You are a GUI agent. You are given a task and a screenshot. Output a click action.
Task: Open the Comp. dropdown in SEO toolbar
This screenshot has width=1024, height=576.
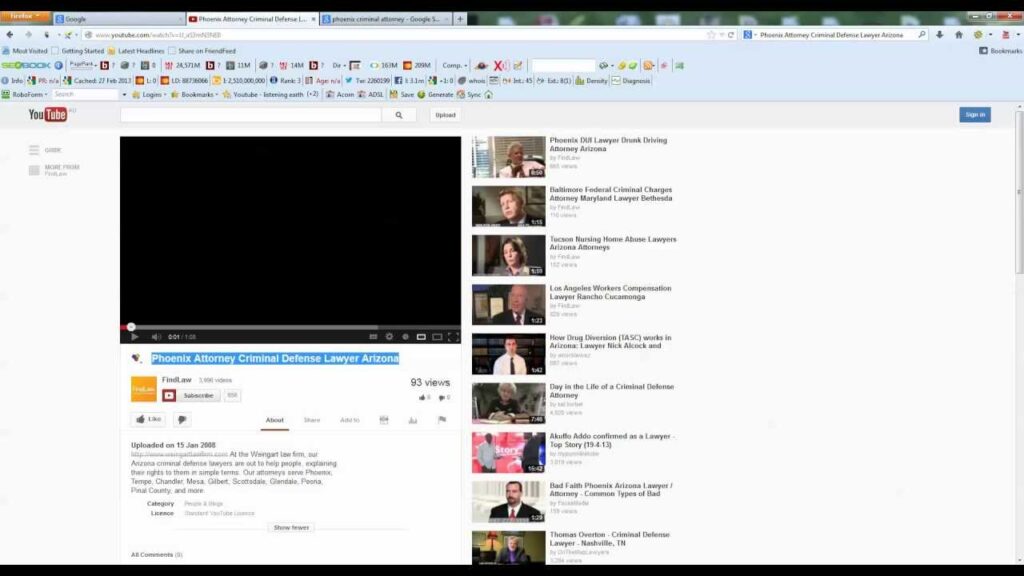tap(455, 65)
